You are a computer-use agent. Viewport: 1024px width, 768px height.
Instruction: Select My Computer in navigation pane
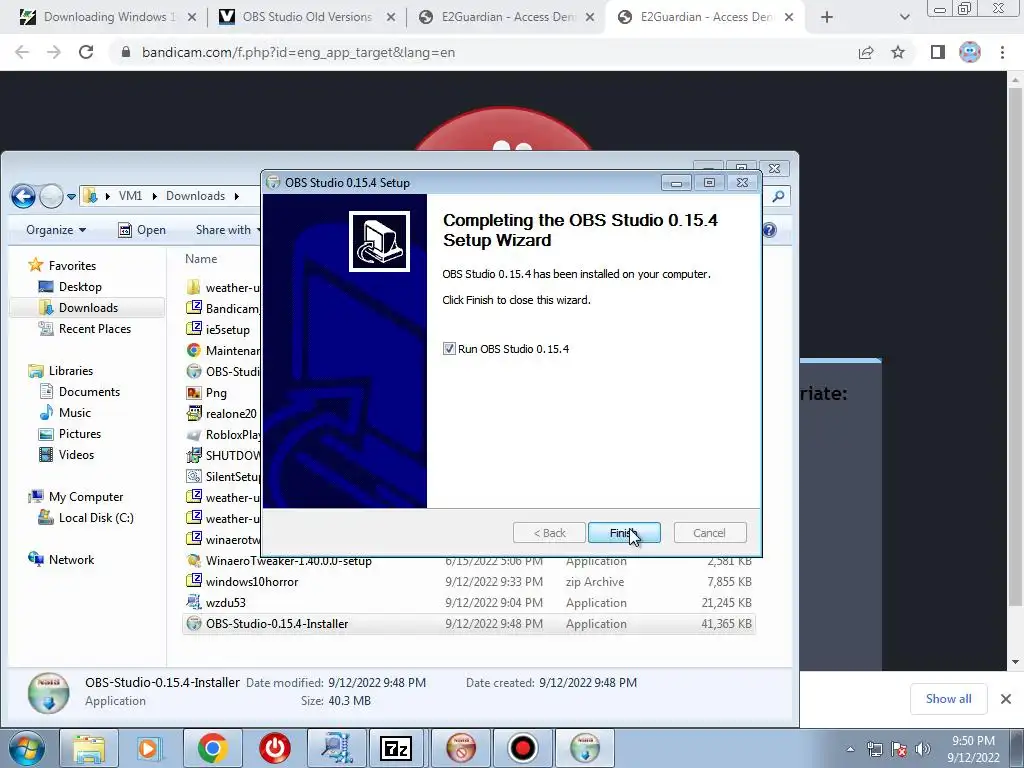tap(86, 497)
